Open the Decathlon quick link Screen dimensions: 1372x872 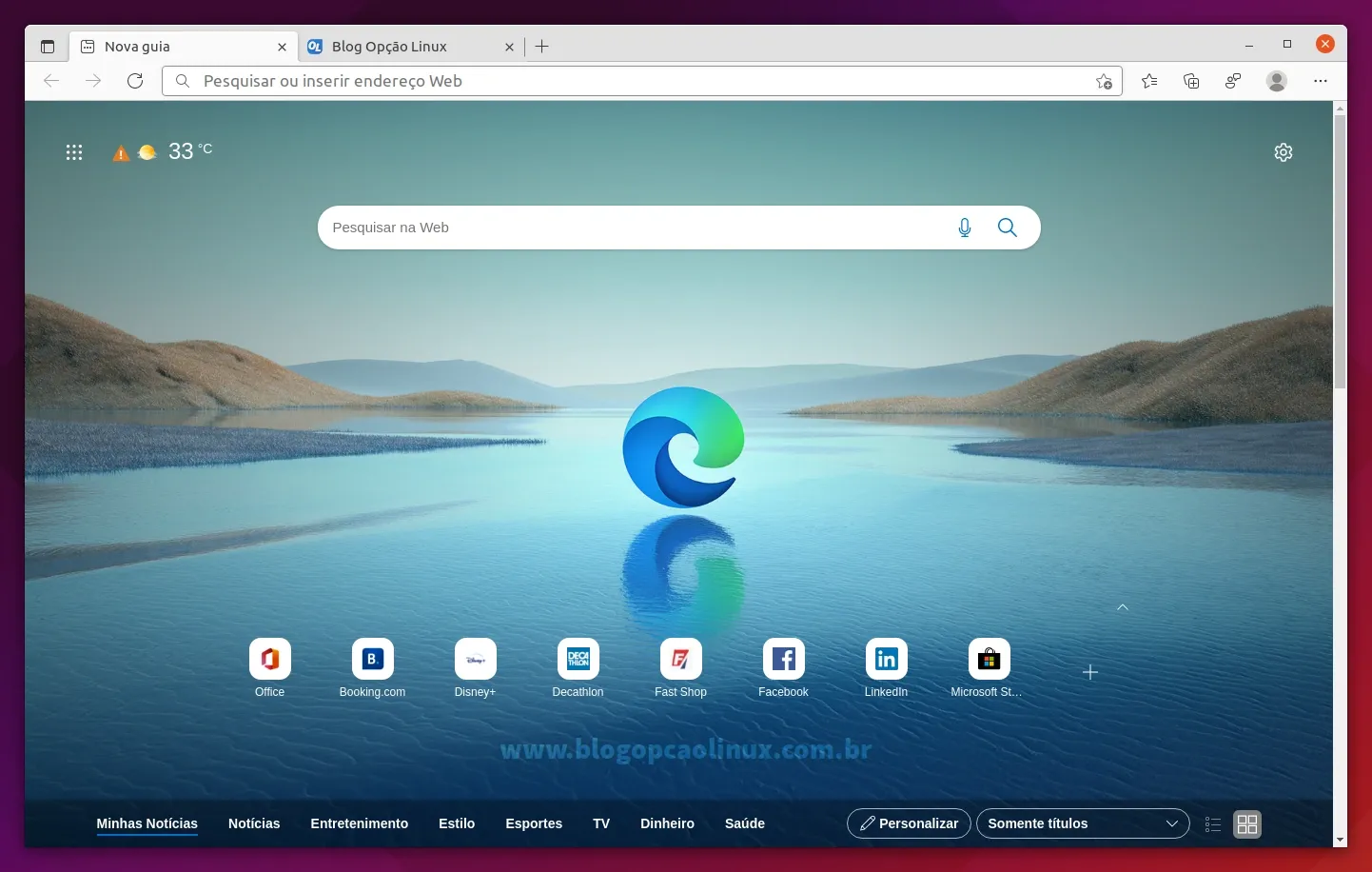click(578, 668)
